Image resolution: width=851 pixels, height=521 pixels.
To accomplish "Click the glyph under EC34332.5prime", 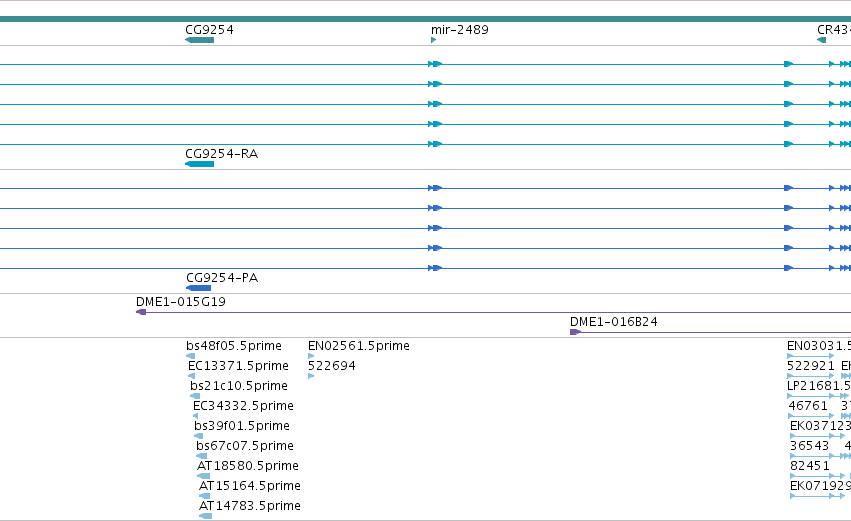I will click(195, 416).
